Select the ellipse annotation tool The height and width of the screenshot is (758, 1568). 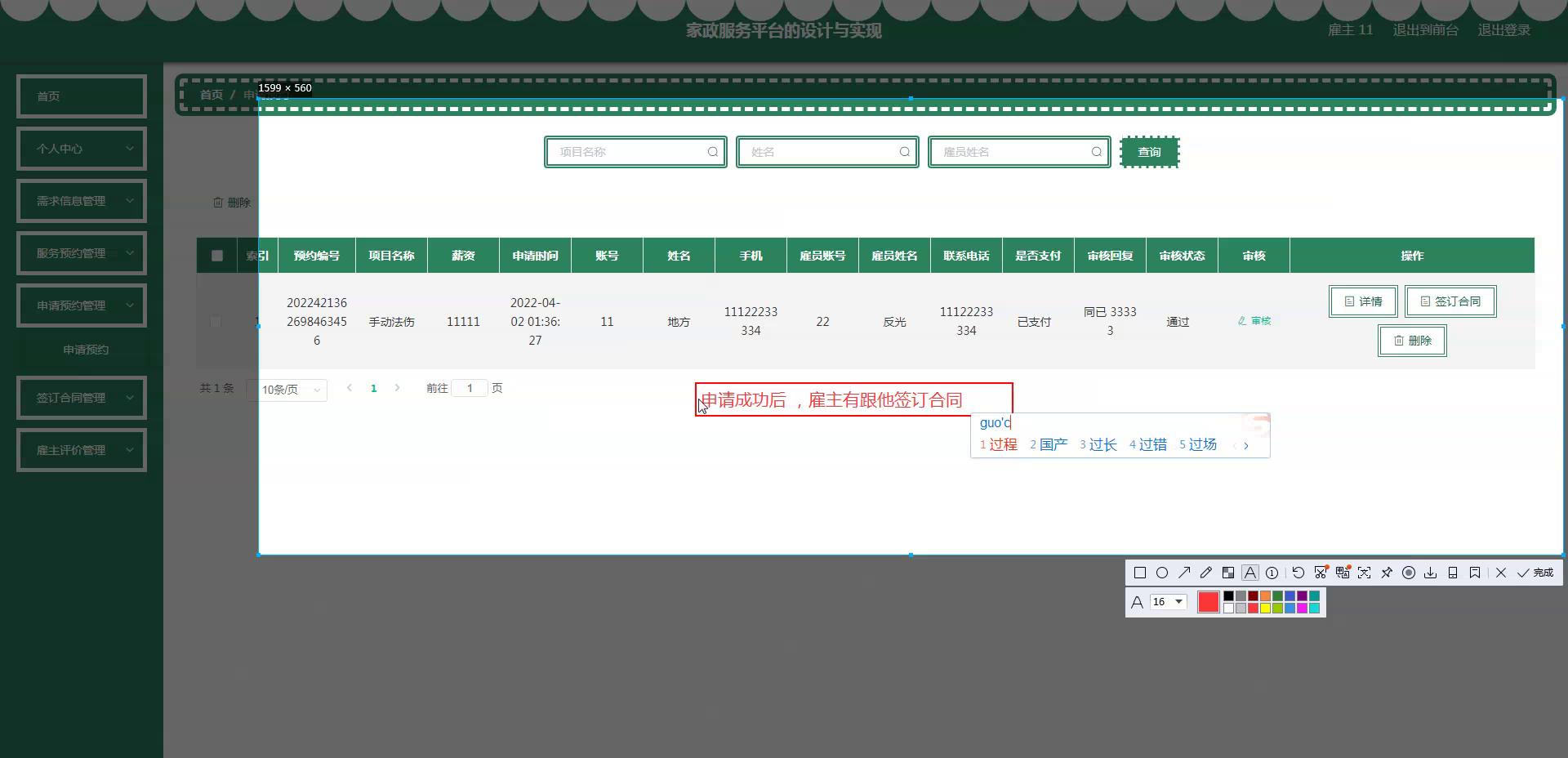click(1162, 573)
